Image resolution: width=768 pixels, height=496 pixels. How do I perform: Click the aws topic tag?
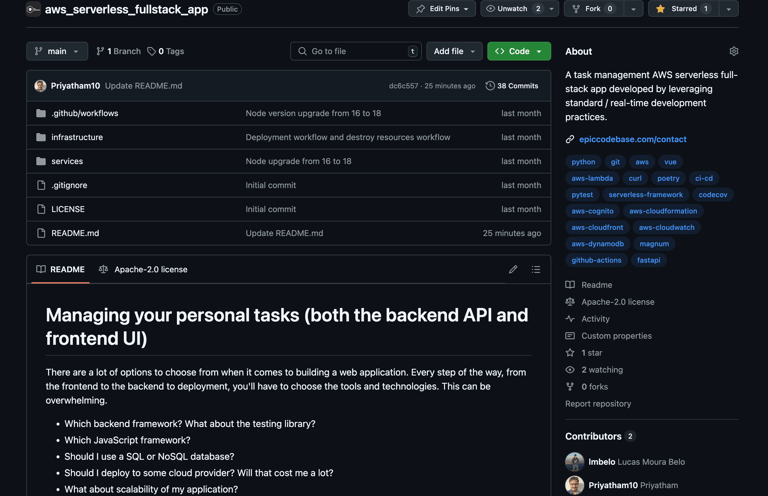(x=642, y=162)
